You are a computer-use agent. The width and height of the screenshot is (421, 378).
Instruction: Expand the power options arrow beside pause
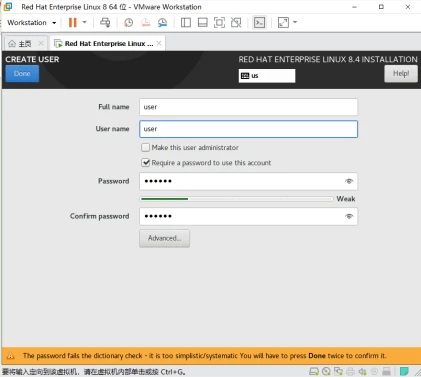point(85,22)
